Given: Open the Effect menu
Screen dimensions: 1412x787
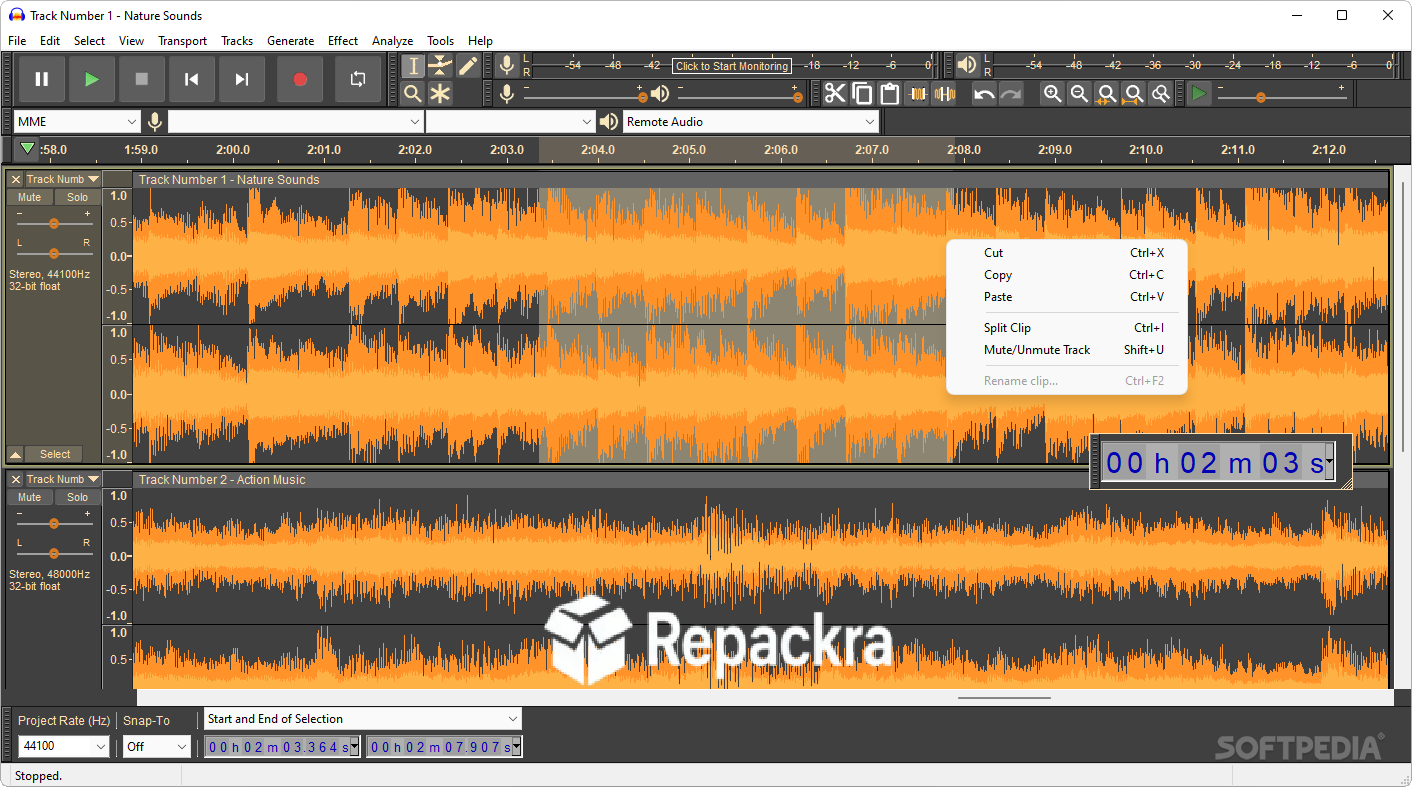Looking at the screenshot, I should point(343,41).
